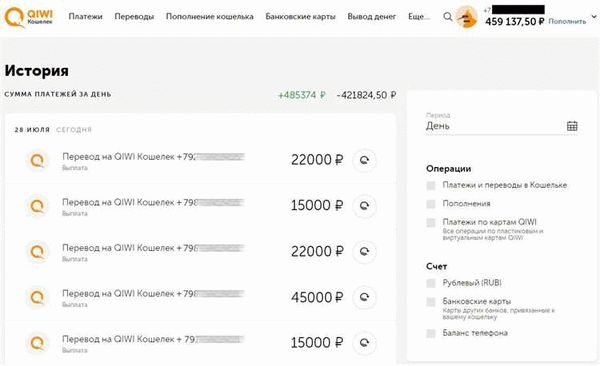Click QIWI icon of last 15000 ₽ row
The image size is (600, 366).
pyautogui.click(x=37, y=343)
